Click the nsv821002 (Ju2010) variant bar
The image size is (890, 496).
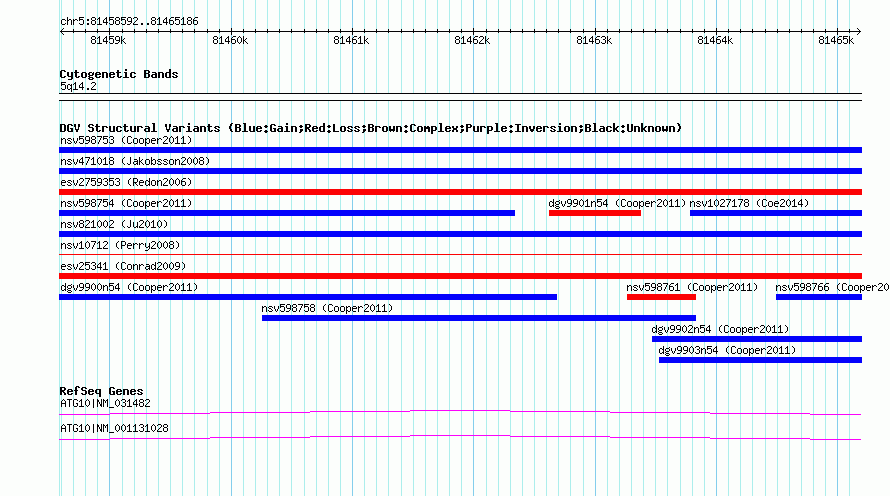click(x=460, y=234)
